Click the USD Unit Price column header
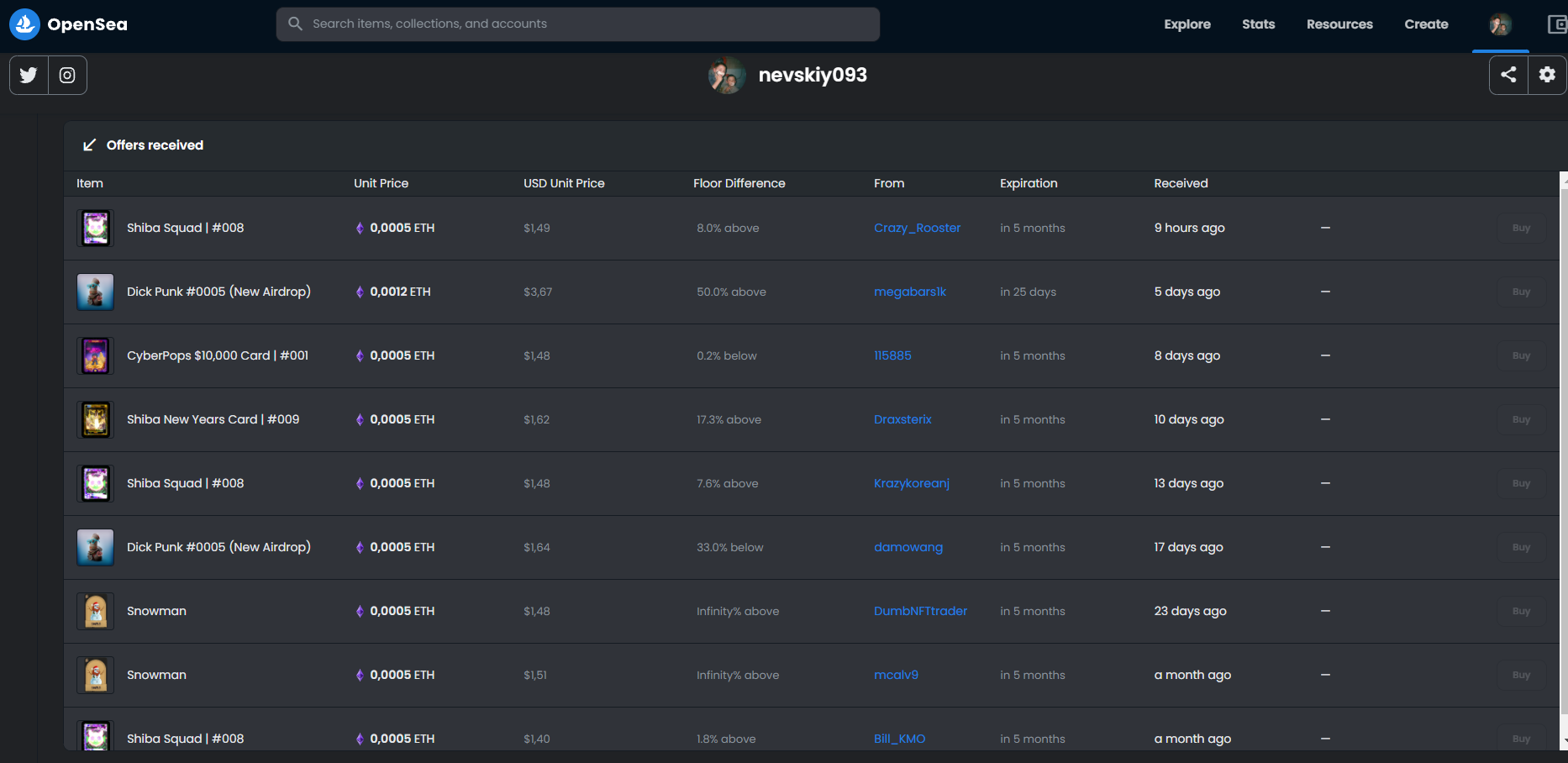 564,183
